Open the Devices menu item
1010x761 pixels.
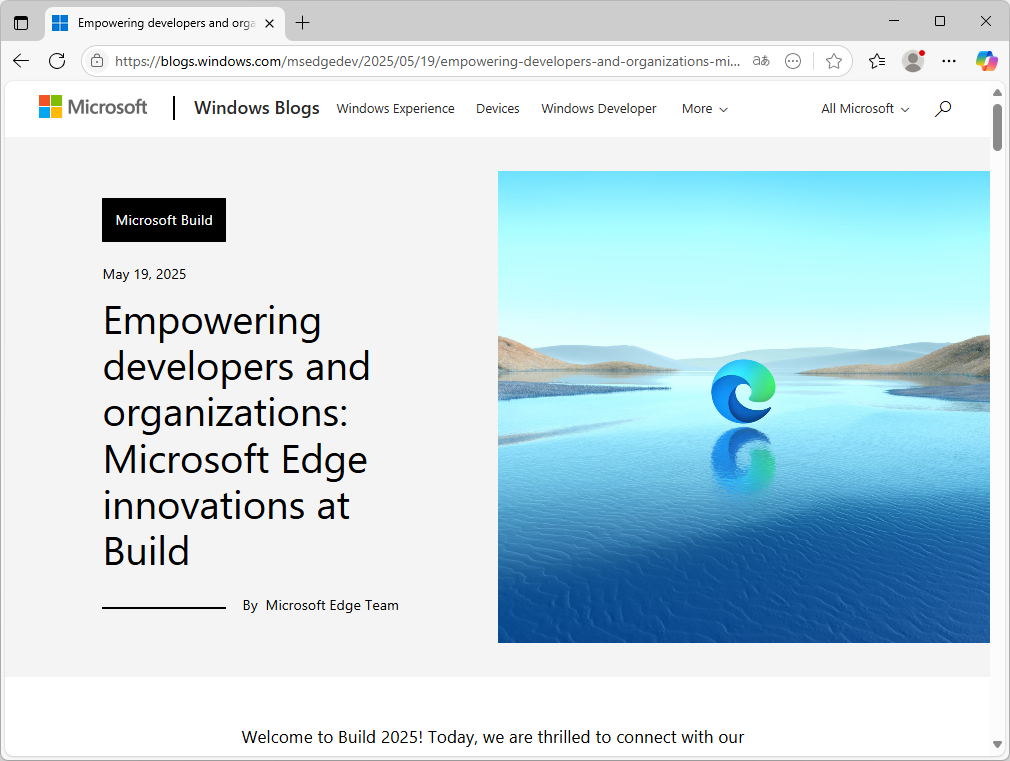pos(497,109)
